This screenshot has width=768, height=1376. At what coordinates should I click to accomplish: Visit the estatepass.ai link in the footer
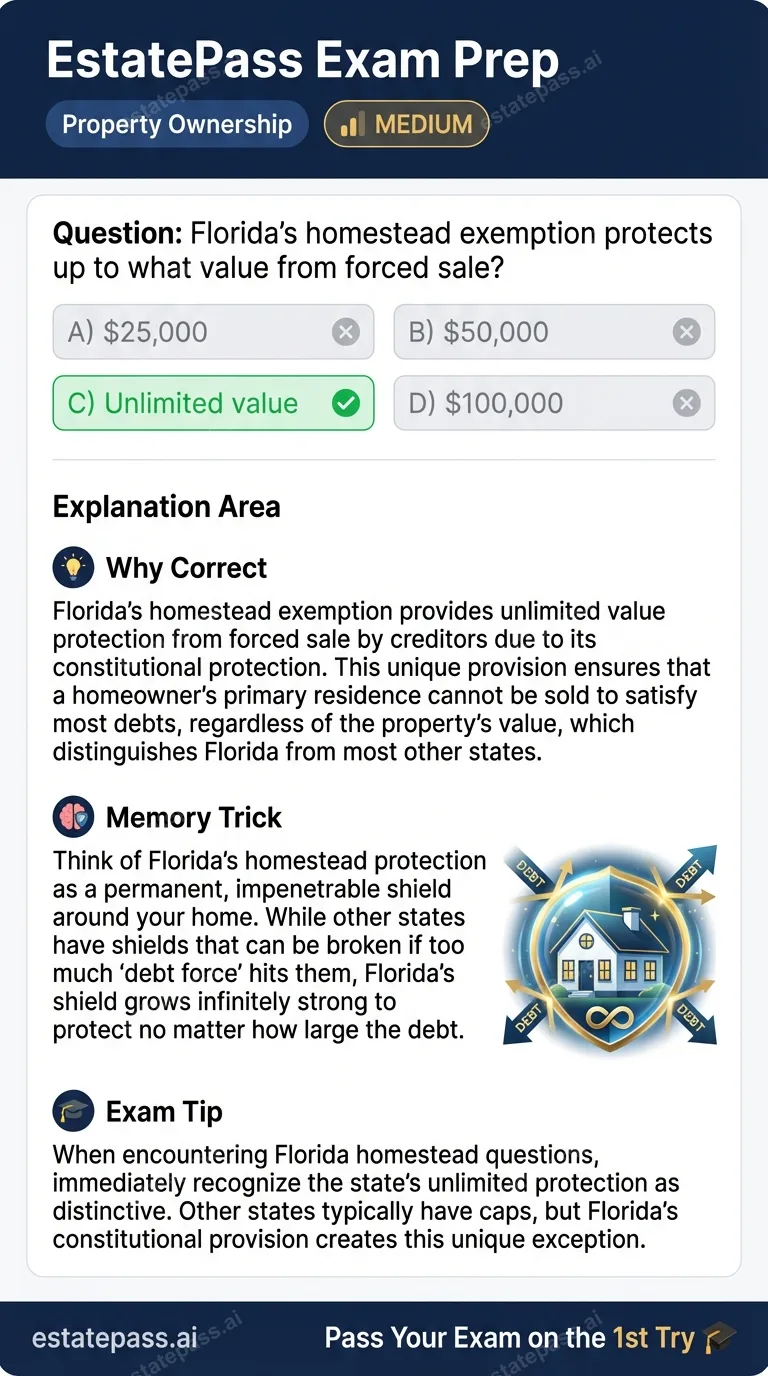113,1337
